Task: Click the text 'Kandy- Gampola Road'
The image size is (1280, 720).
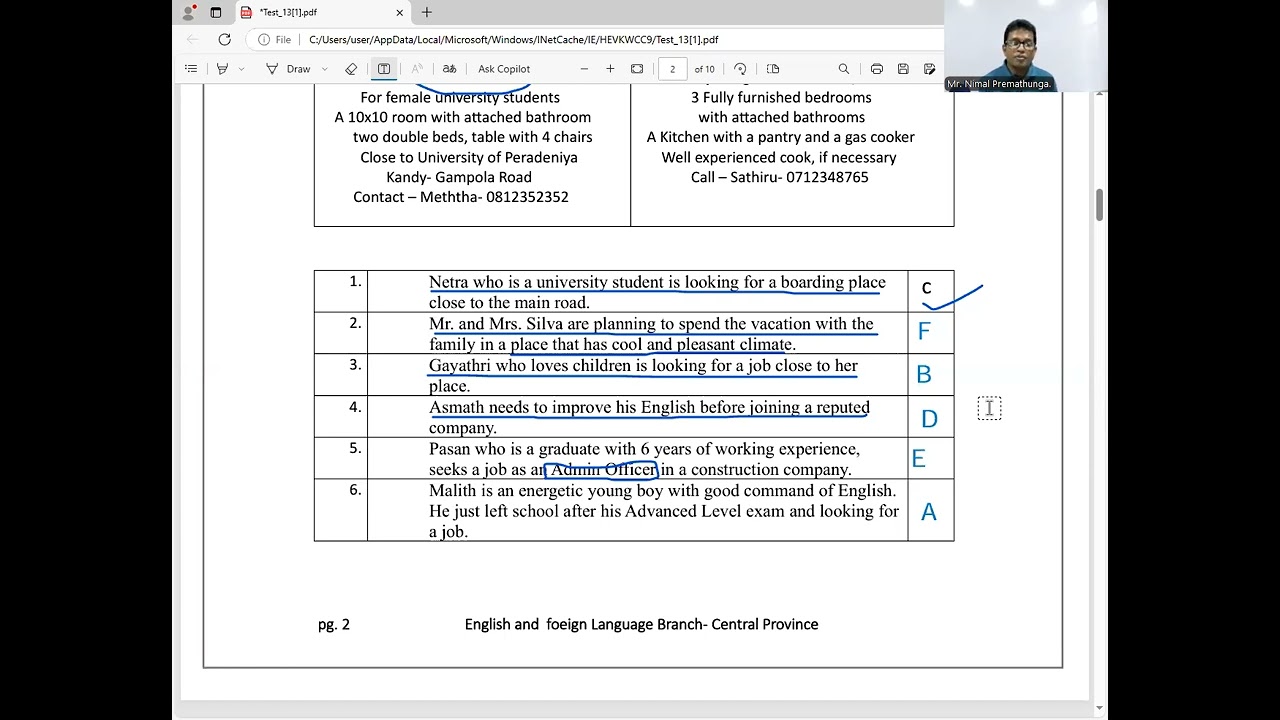Action: point(459,177)
